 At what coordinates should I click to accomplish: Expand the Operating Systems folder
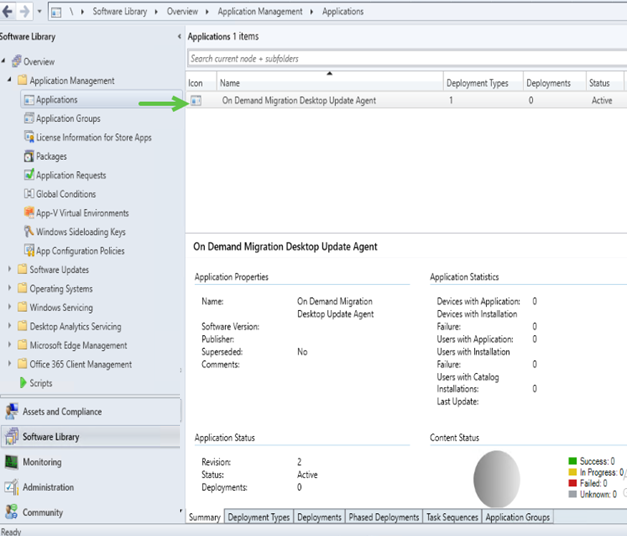[10, 289]
